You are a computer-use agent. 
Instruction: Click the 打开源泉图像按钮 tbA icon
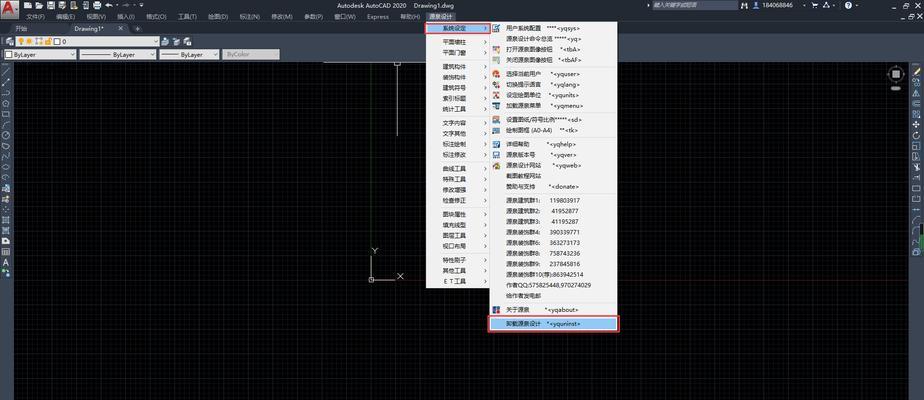pyautogui.click(x=496, y=49)
